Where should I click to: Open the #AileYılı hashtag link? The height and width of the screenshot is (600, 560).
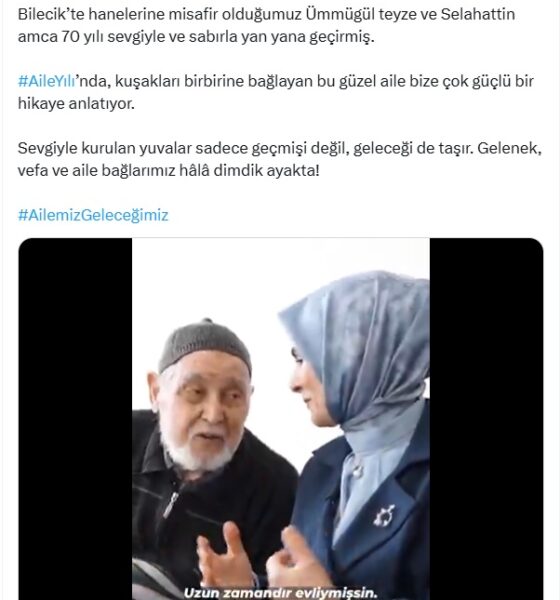(46, 81)
